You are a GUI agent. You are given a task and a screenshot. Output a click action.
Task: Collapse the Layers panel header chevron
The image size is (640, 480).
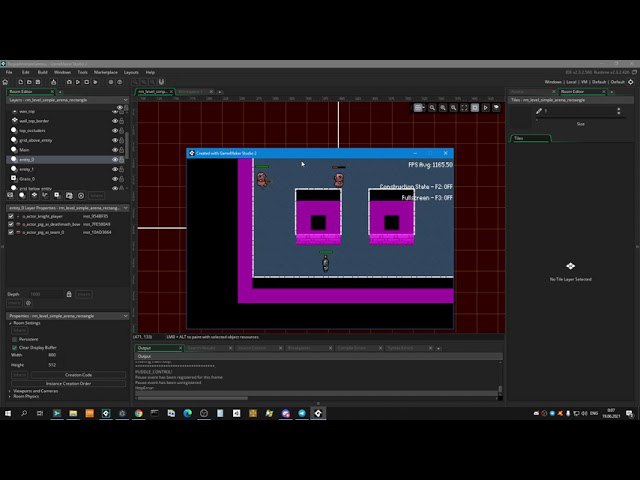tap(125, 100)
